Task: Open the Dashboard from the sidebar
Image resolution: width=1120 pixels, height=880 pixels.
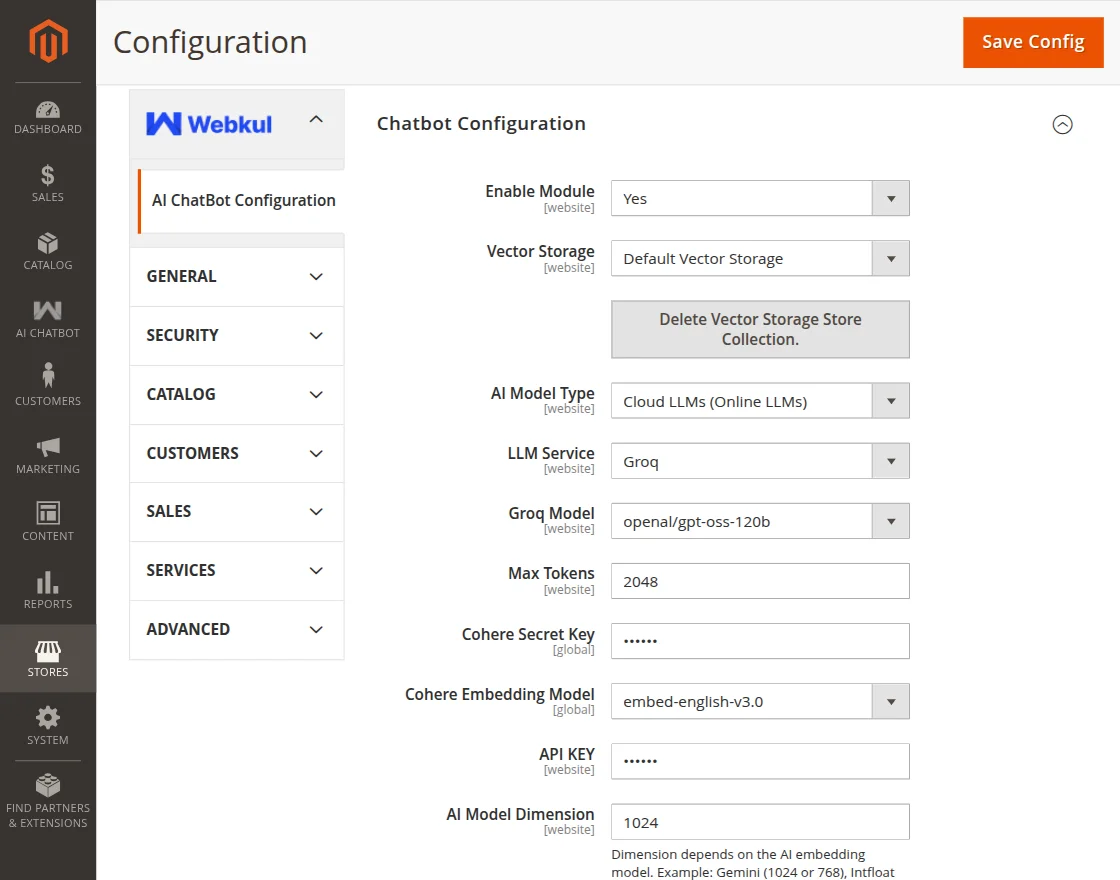Action: [x=47, y=113]
